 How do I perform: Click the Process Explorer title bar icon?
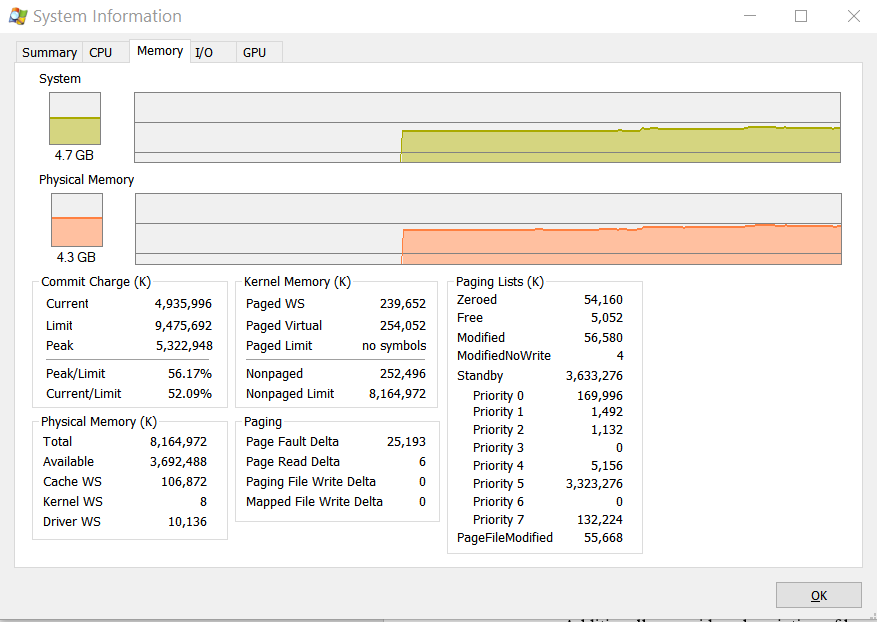coord(17,16)
